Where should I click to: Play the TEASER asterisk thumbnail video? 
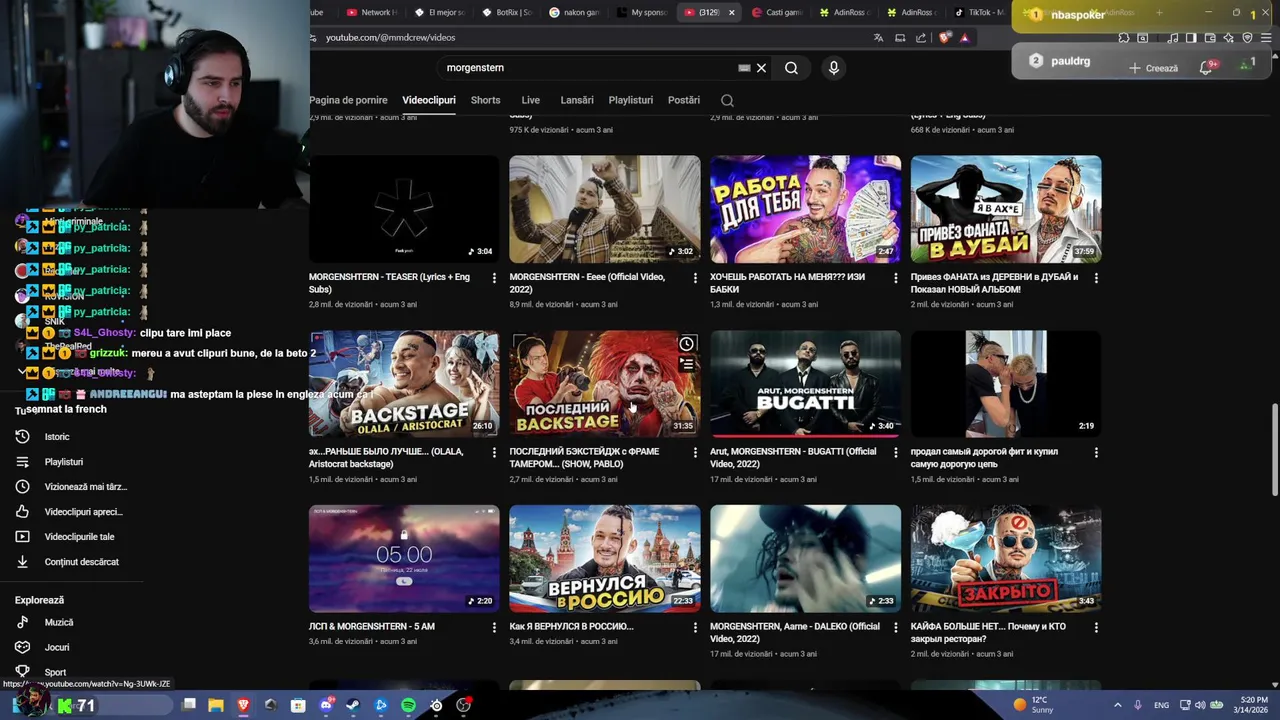[x=404, y=209]
